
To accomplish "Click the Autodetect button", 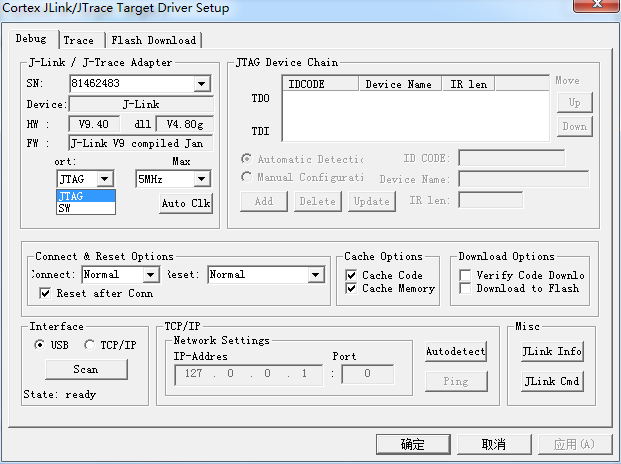I will coord(456,352).
